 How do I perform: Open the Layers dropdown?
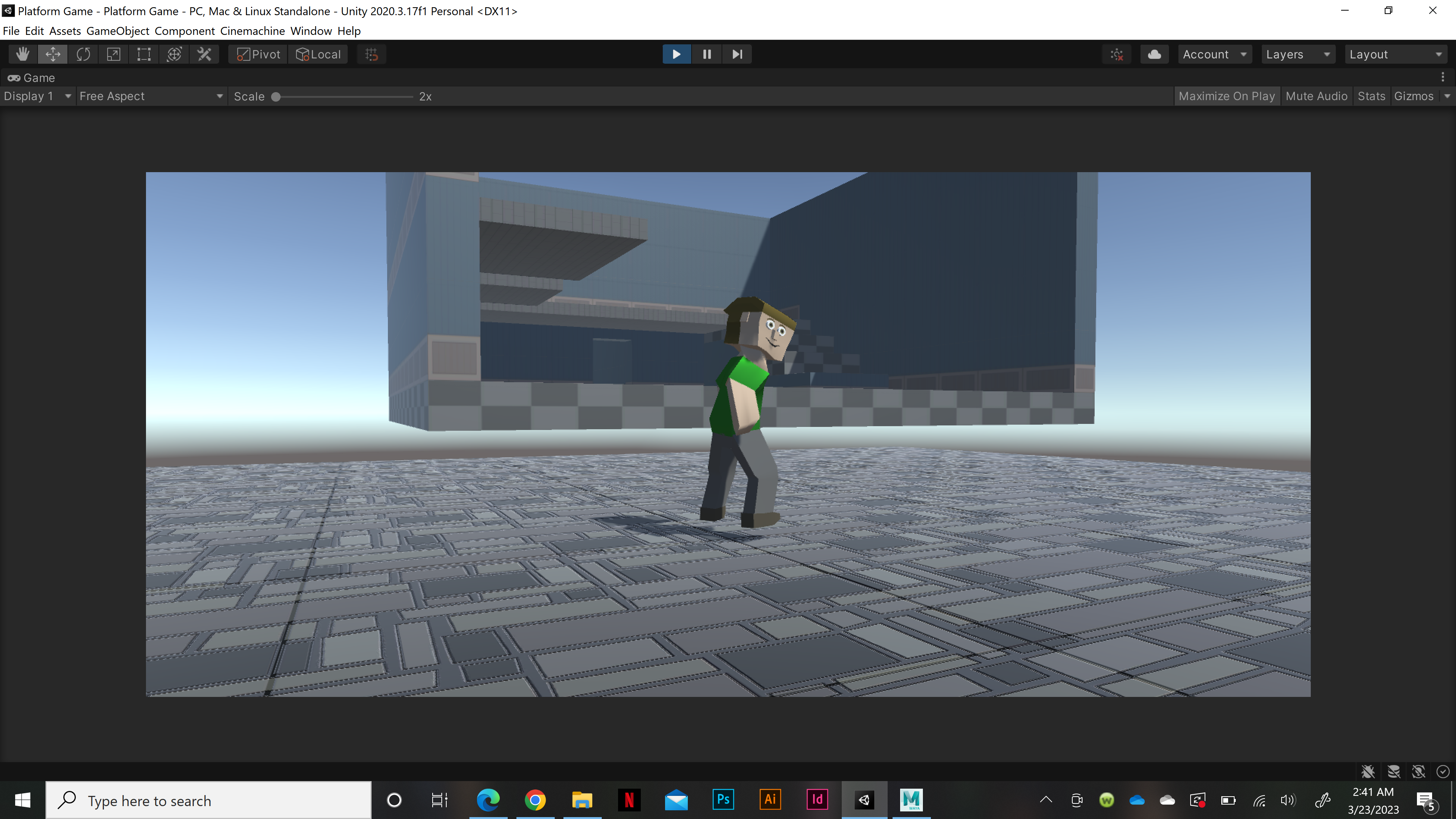click(x=1298, y=54)
